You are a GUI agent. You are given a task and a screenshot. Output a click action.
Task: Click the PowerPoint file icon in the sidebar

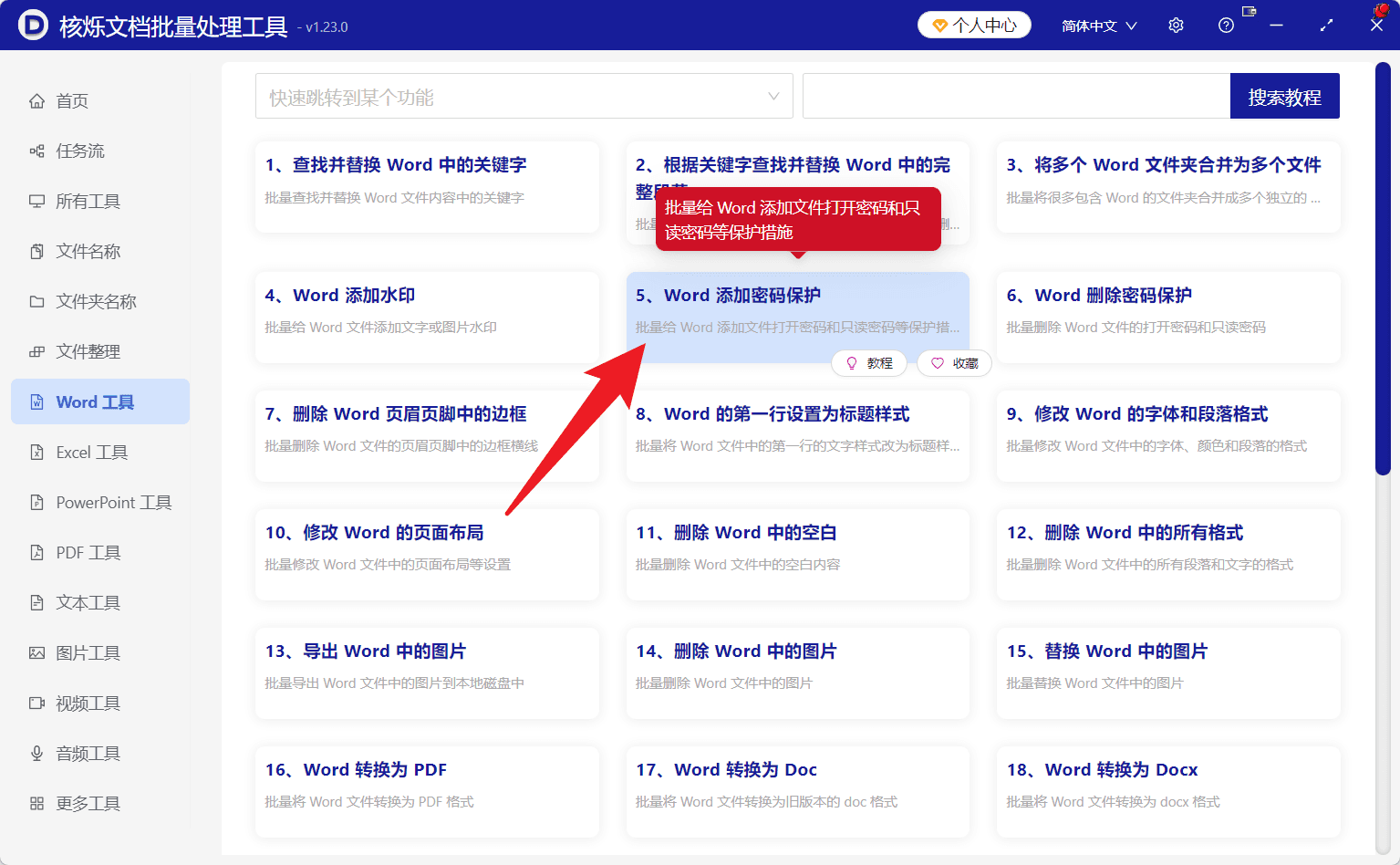coord(36,503)
